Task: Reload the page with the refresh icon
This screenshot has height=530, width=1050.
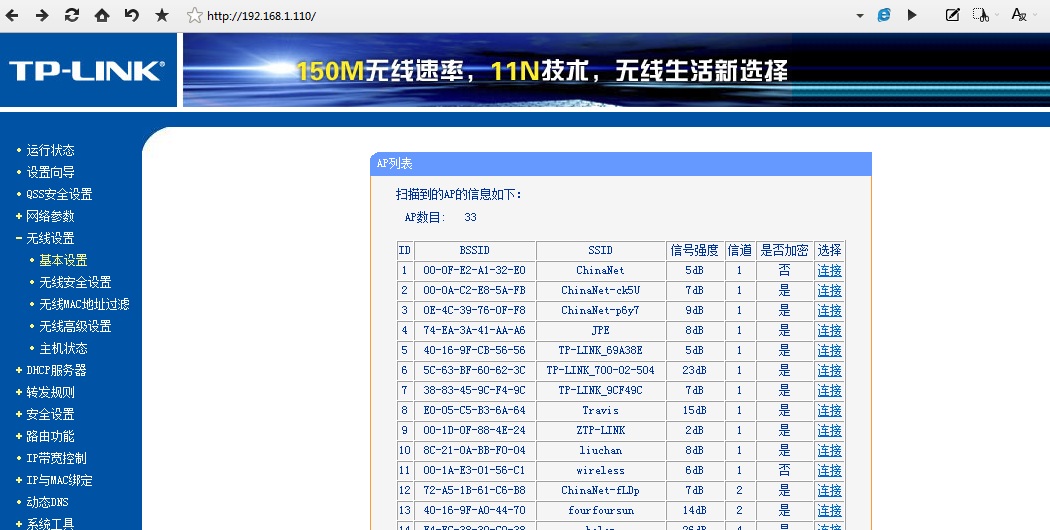Action: 72,15
